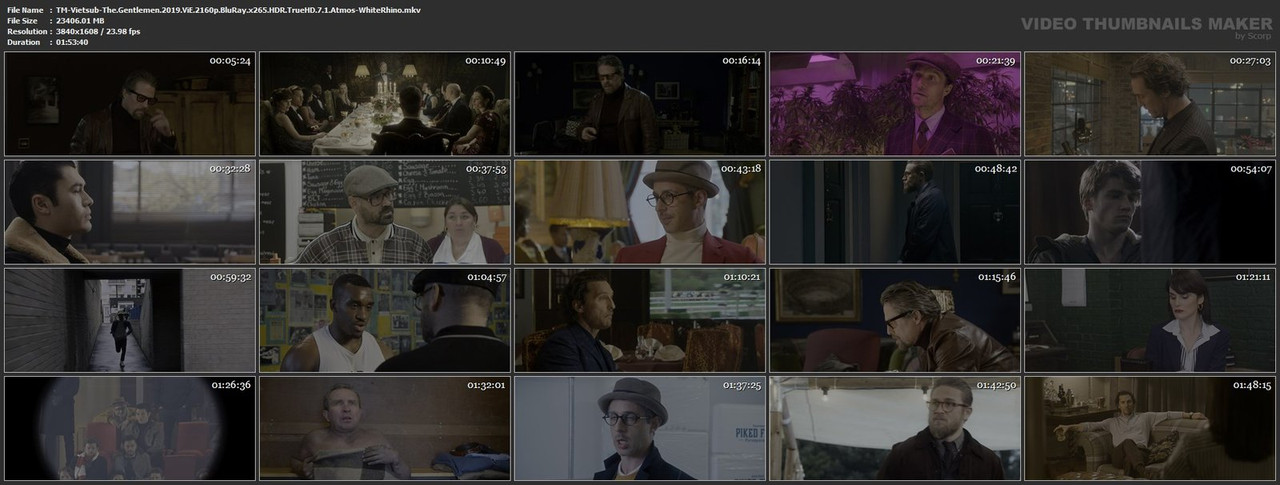Open the dark frame at 00:48:42
The image size is (1280, 485).
[x=895, y=211]
